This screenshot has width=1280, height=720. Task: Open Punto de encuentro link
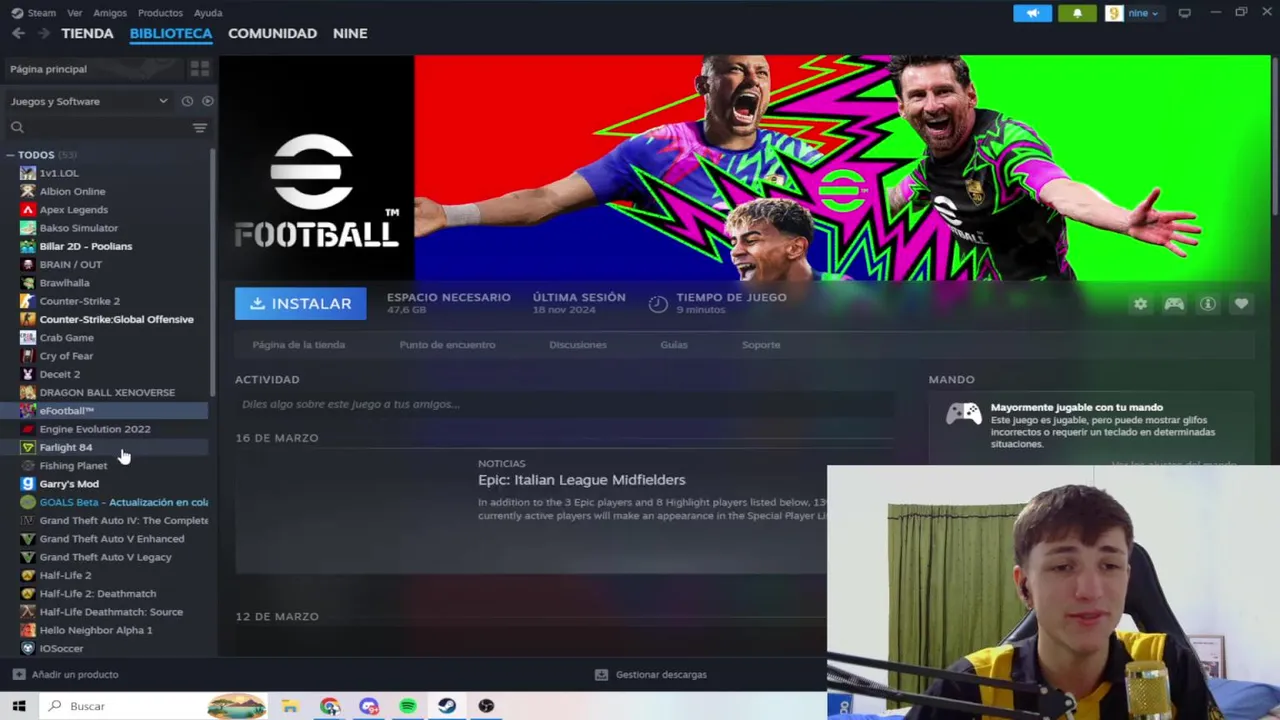(447, 345)
